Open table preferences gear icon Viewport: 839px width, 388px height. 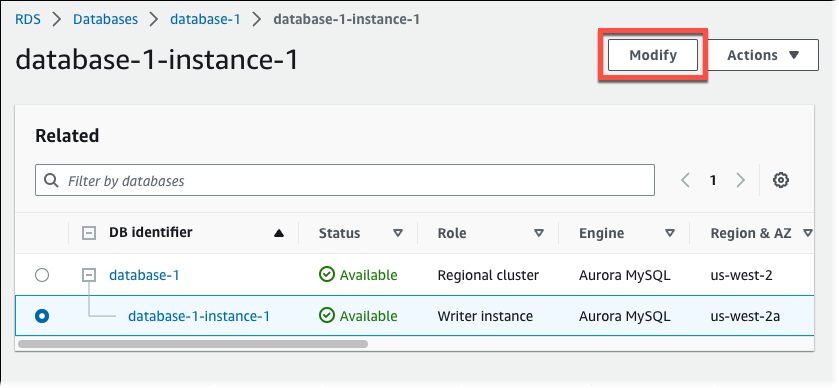(x=781, y=180)
